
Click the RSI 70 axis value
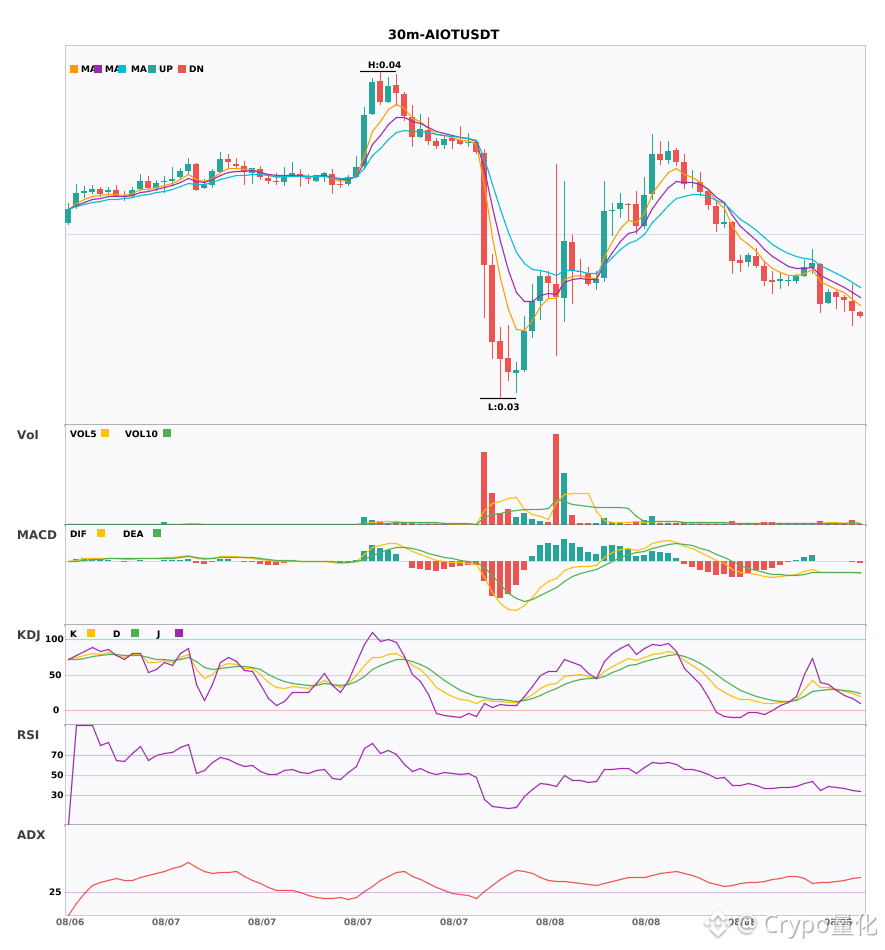[57, 755]
